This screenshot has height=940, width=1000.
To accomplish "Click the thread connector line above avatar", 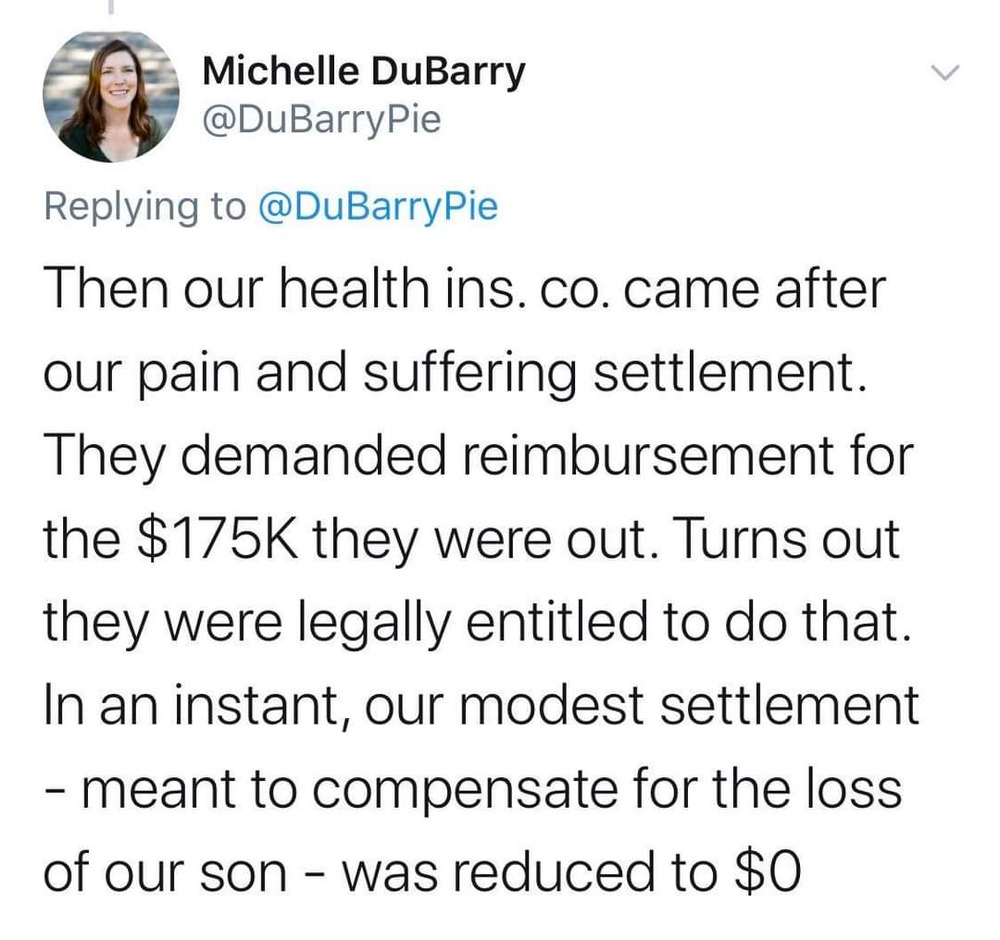I will click(110, 8).
